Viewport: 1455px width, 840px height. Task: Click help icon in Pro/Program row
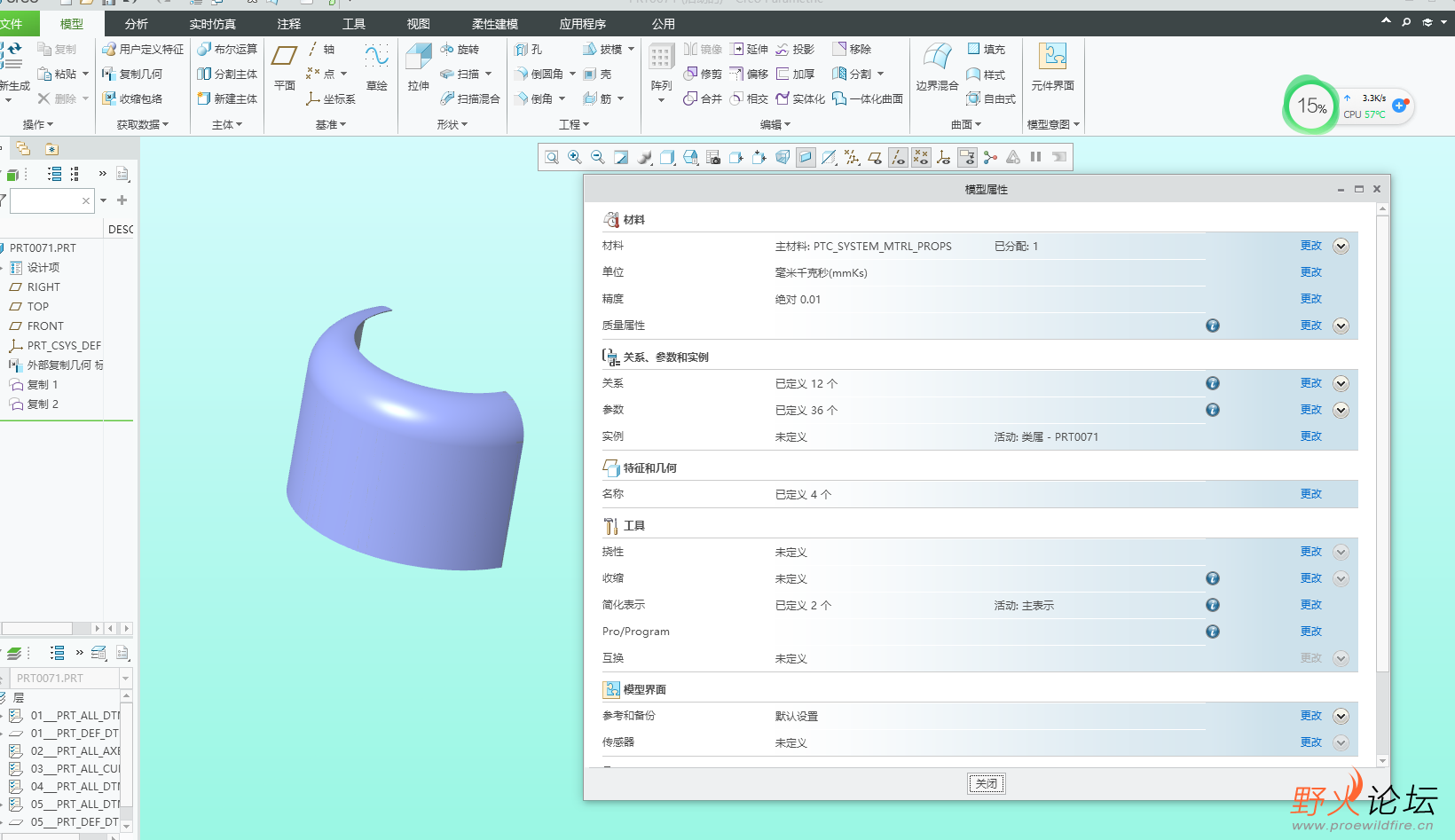point(1213,632)
